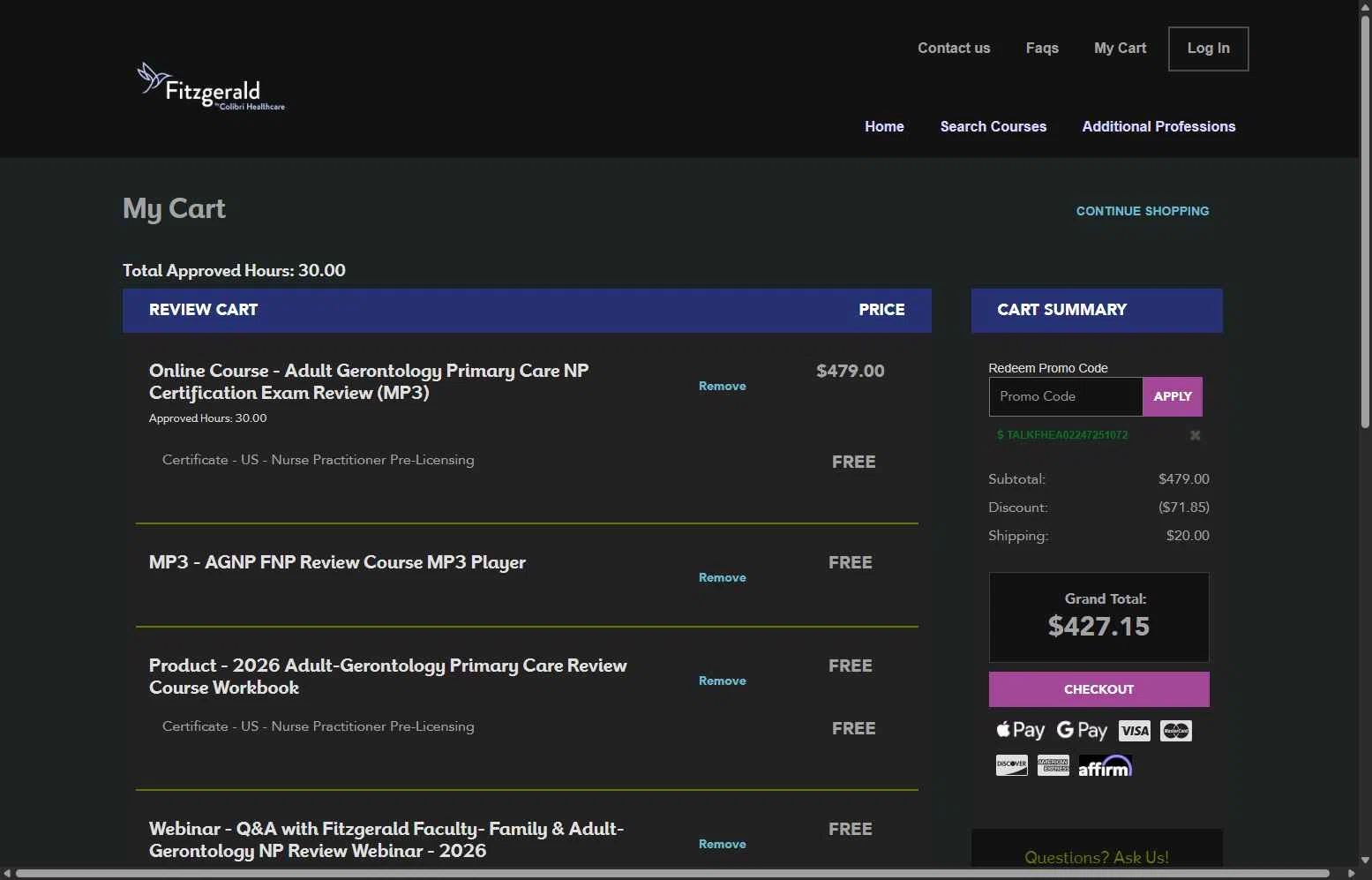Click the My Cart page heading
Screen dimensions: 1372x880
click(174, 208)
